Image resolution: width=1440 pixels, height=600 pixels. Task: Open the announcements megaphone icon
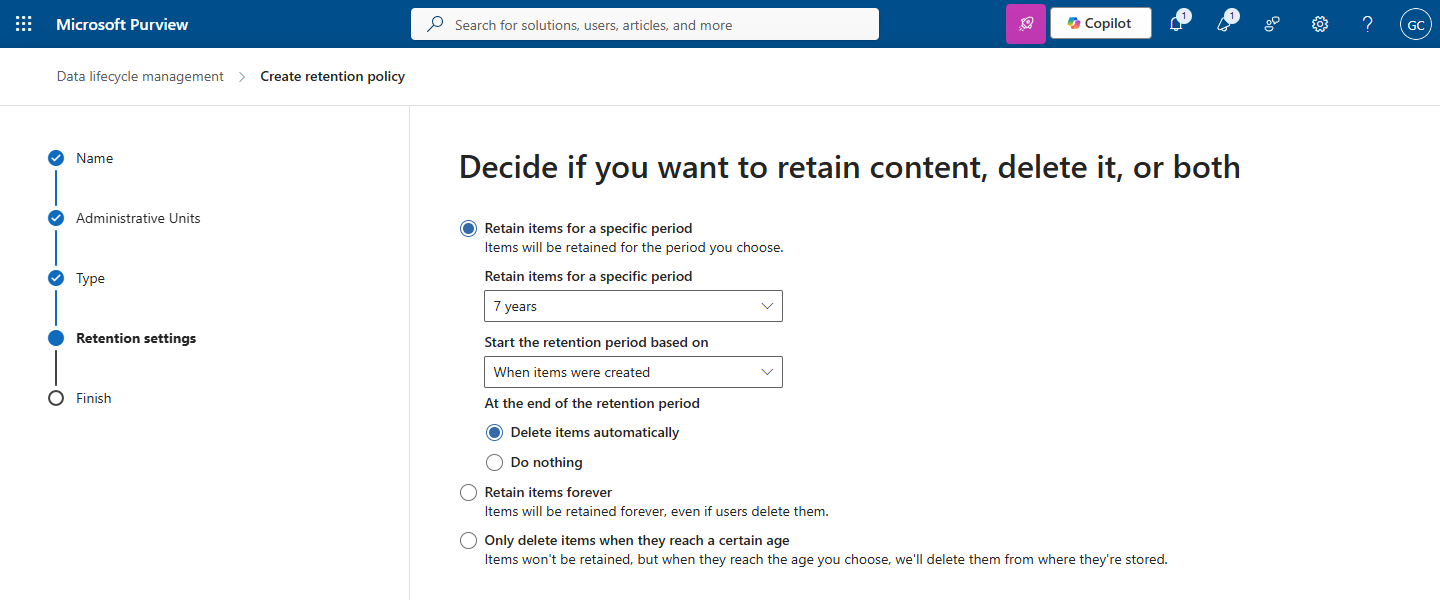pos(1224,24)
